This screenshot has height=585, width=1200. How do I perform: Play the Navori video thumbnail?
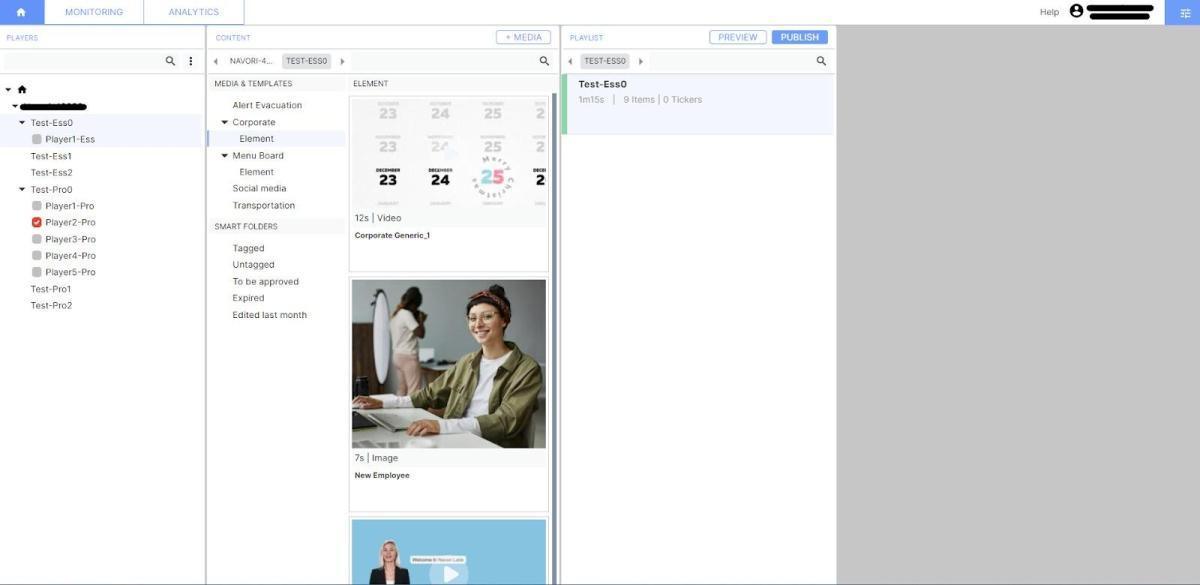tap(449, 572)
